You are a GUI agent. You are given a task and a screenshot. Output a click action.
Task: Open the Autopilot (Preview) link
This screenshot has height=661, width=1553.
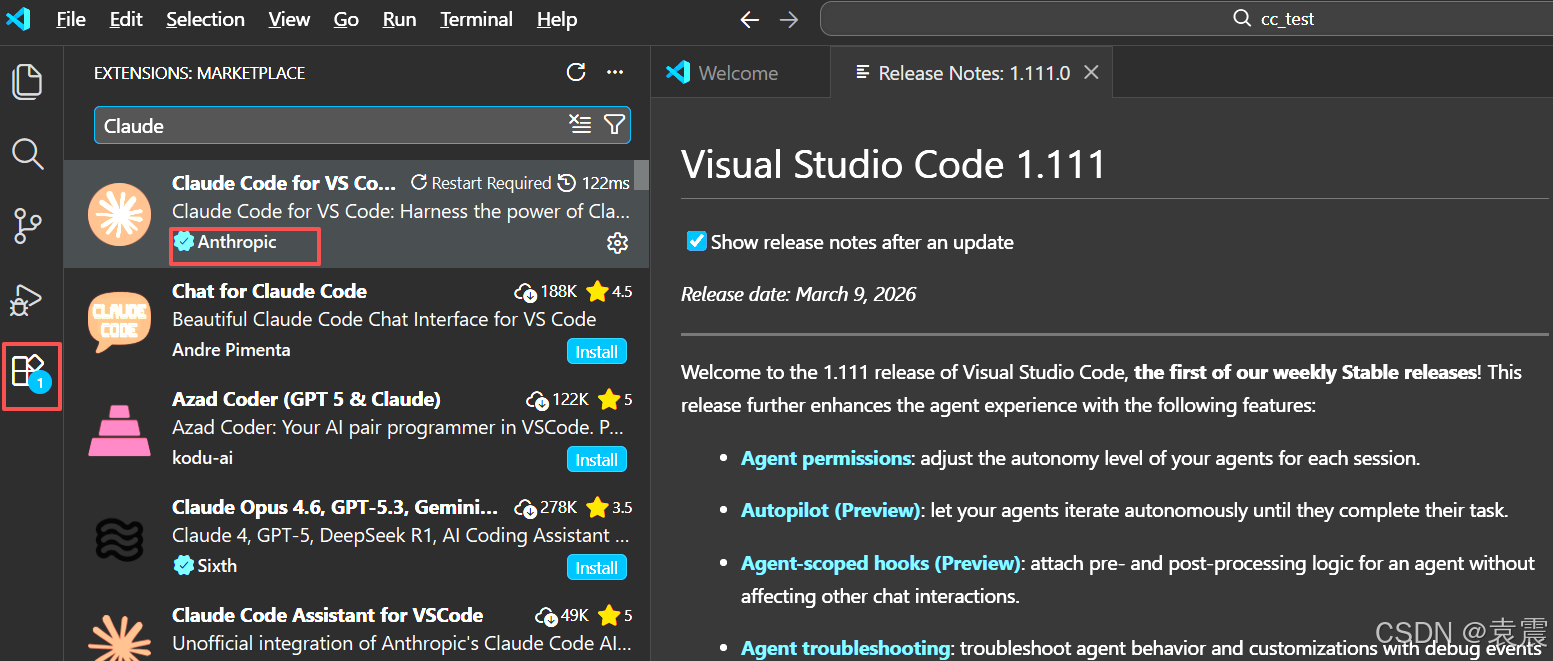point(830,510)
